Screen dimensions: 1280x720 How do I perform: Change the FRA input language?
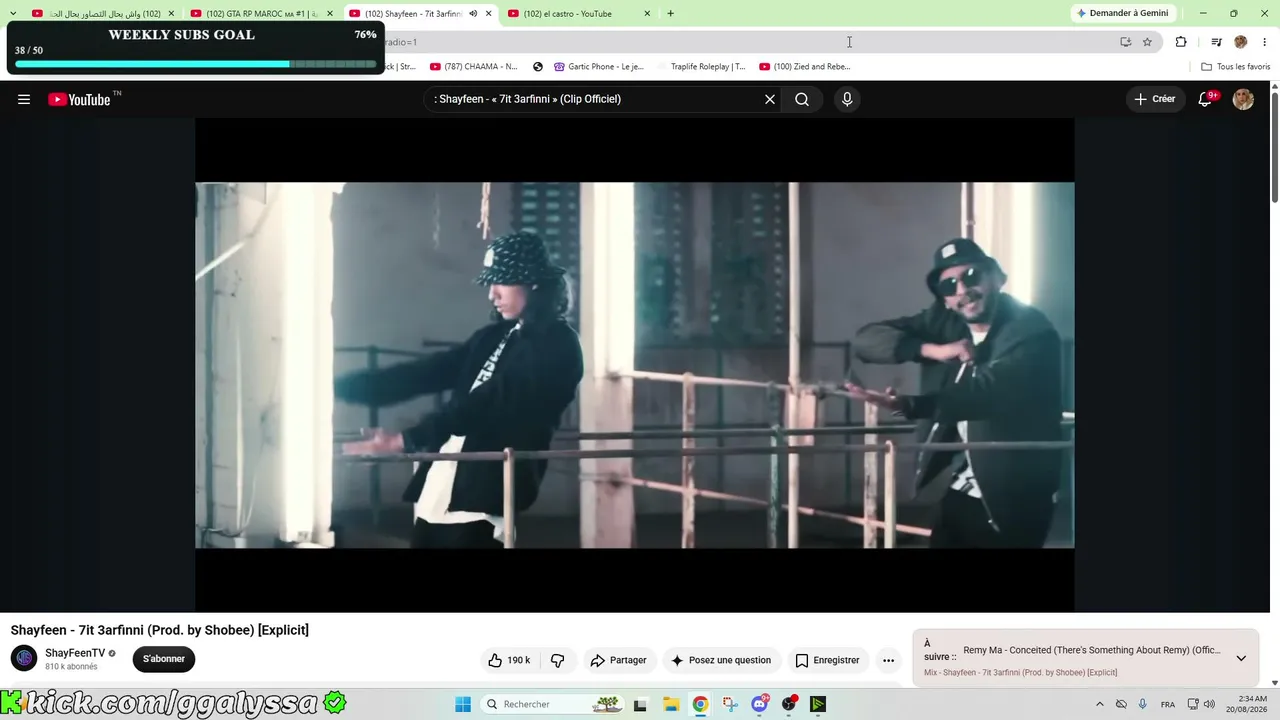click(x=1167, y=704)
